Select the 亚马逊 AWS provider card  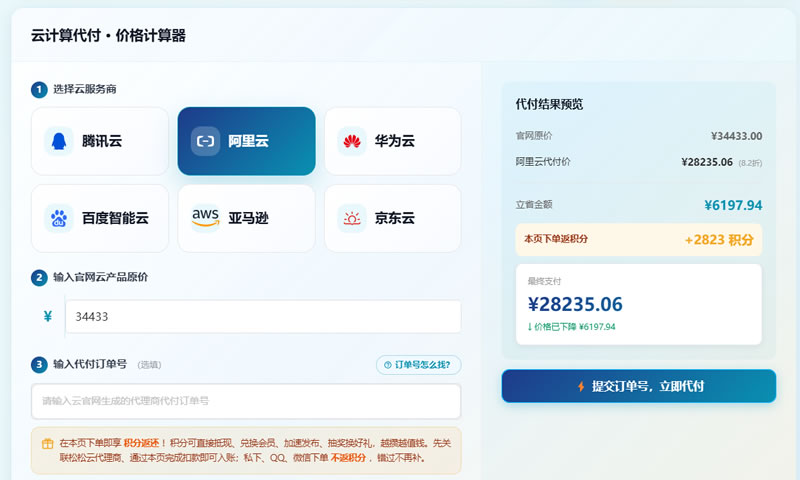click(x=246, y=218)
